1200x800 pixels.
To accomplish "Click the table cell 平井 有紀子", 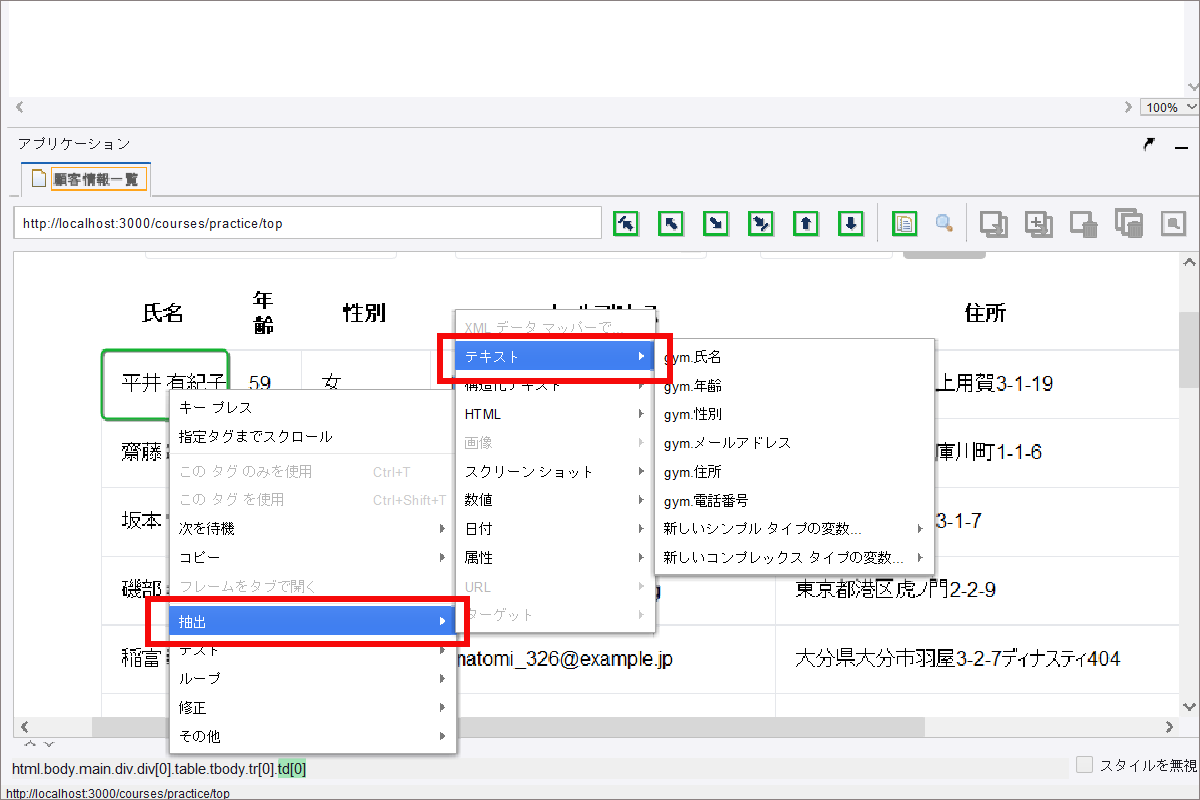I will point(166,384).
